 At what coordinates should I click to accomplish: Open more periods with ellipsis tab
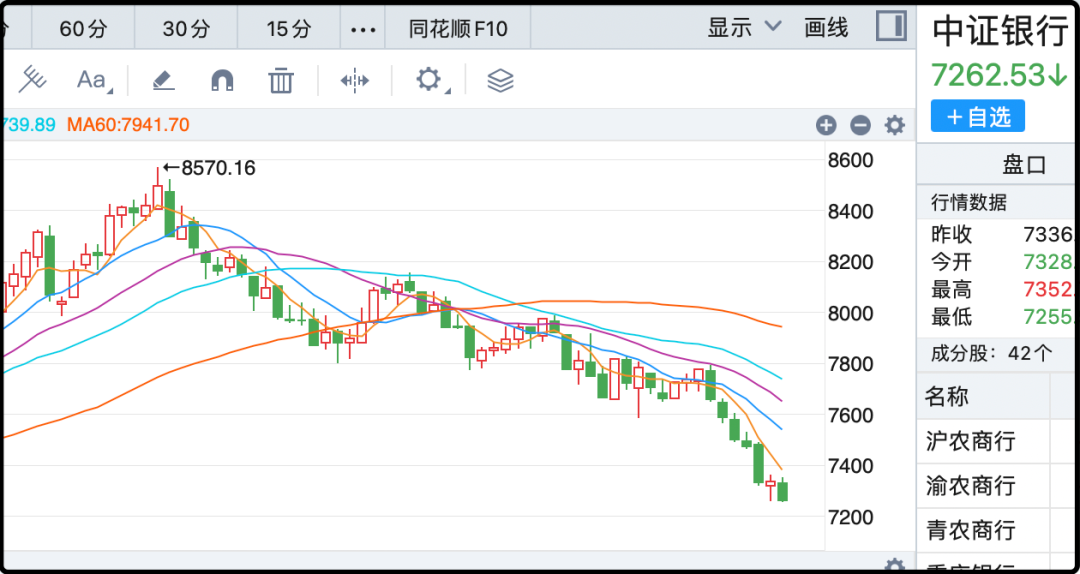[x=363, y=29]
